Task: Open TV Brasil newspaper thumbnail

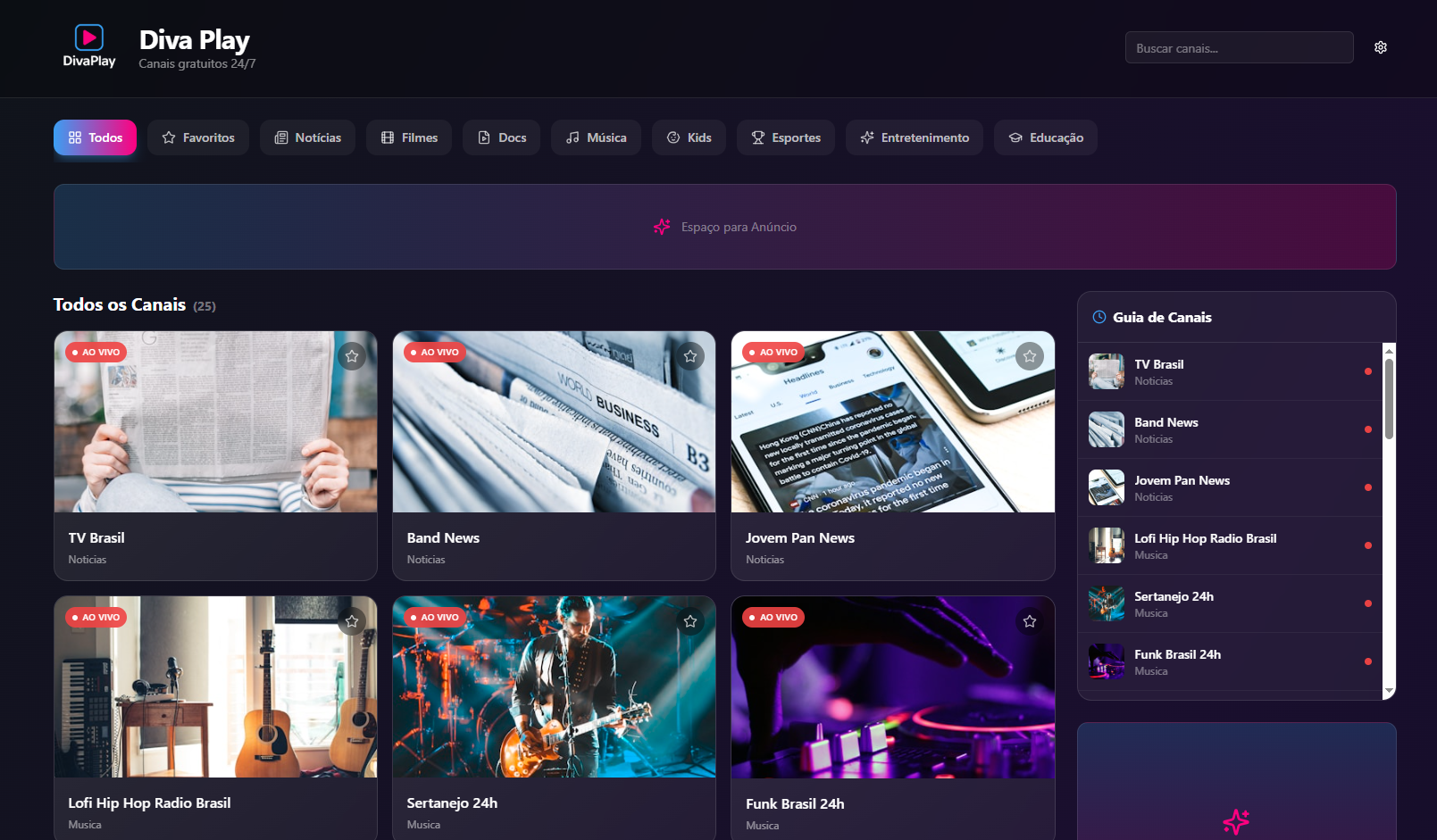Action: tap(216, 422)
